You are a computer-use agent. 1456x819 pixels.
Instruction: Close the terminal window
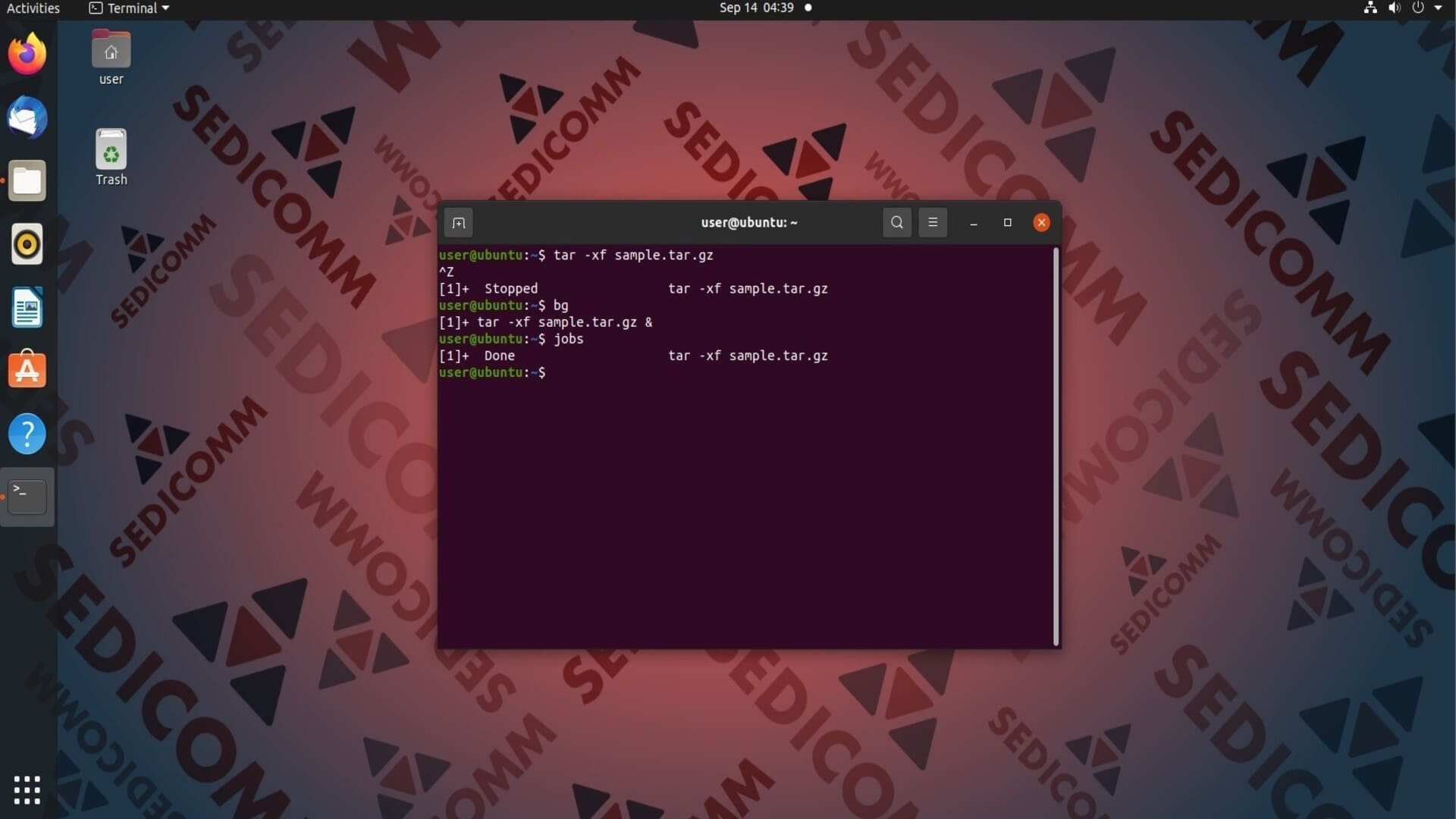[1041, 222]
